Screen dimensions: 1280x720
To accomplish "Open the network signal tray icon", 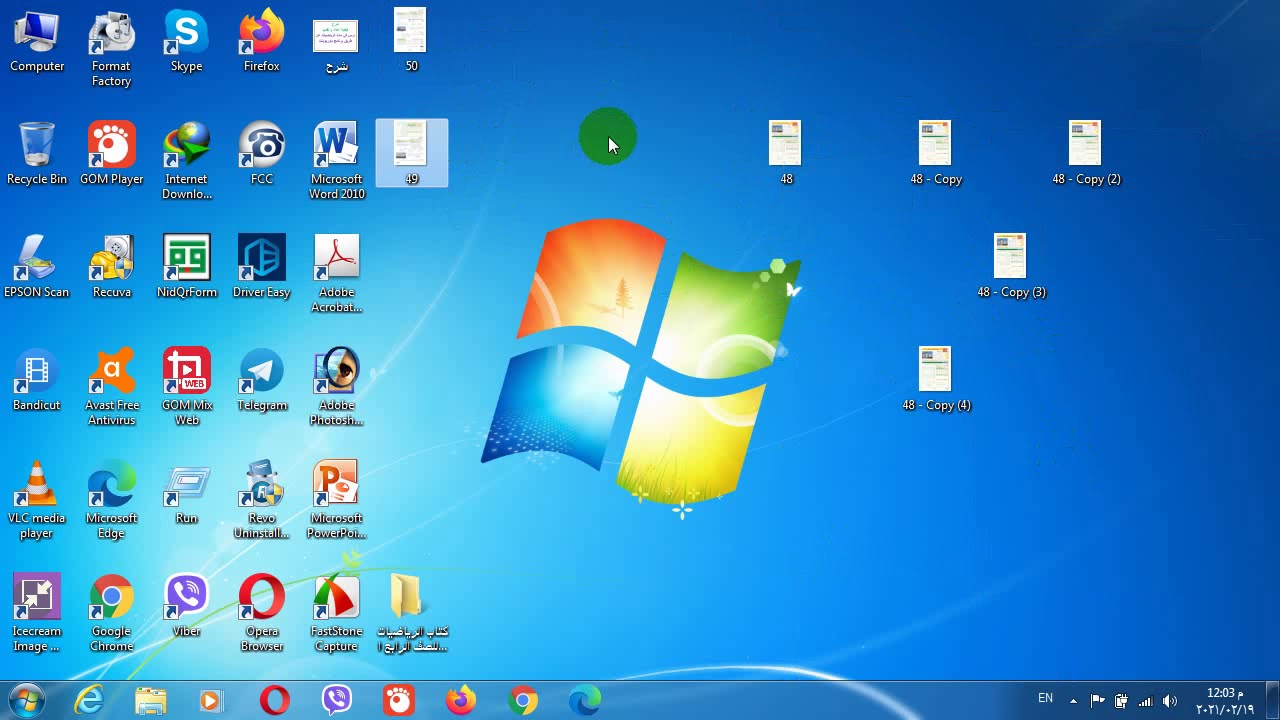I will [1145, 701].
